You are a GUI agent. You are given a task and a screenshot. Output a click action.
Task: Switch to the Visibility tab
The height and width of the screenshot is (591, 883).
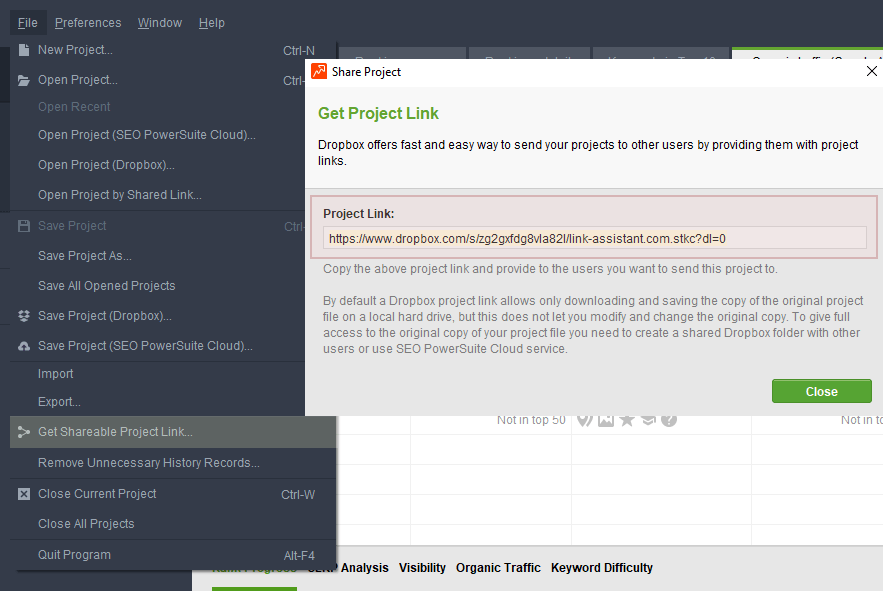(422, 568)
